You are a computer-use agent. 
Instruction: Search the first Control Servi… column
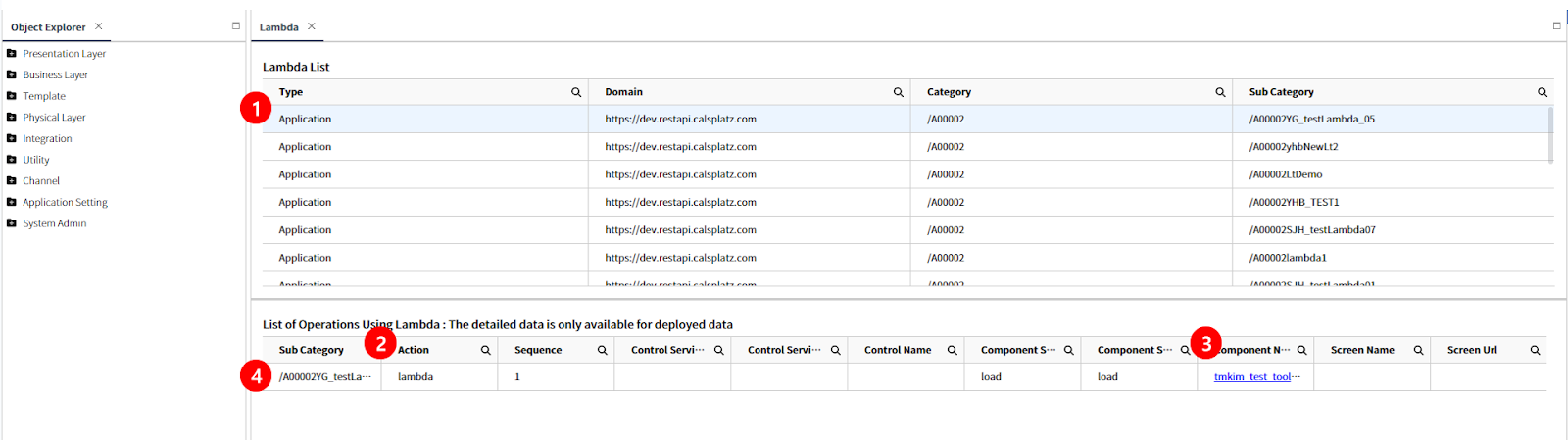[x=718, y=350]
